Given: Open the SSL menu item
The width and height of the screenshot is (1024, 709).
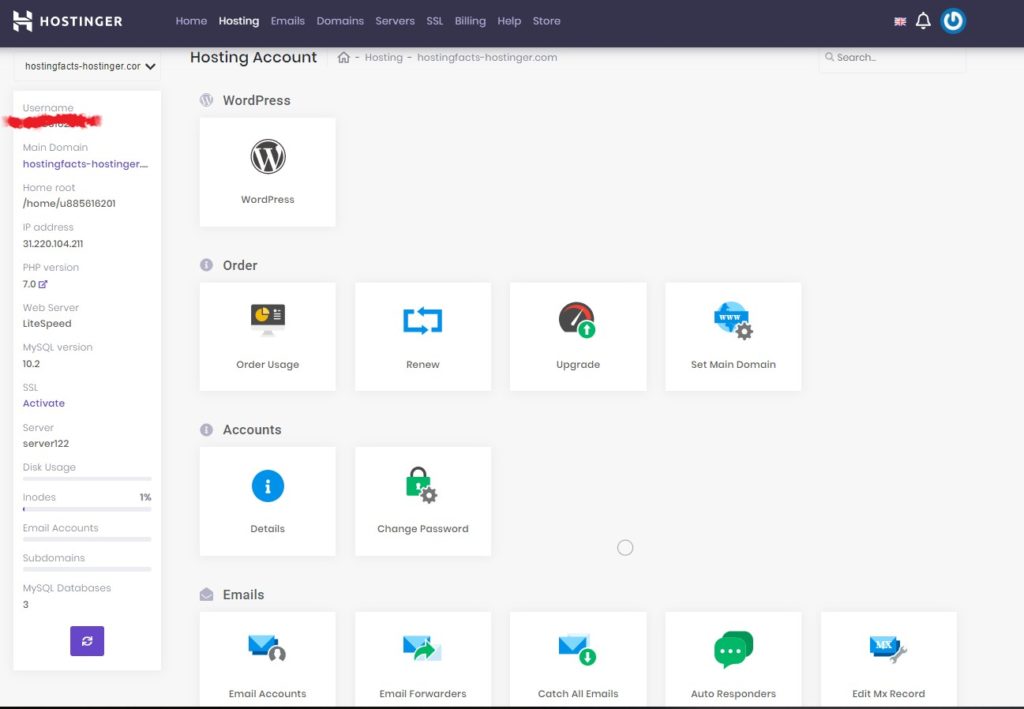Looking at the screenshot, I should point(435,21).
